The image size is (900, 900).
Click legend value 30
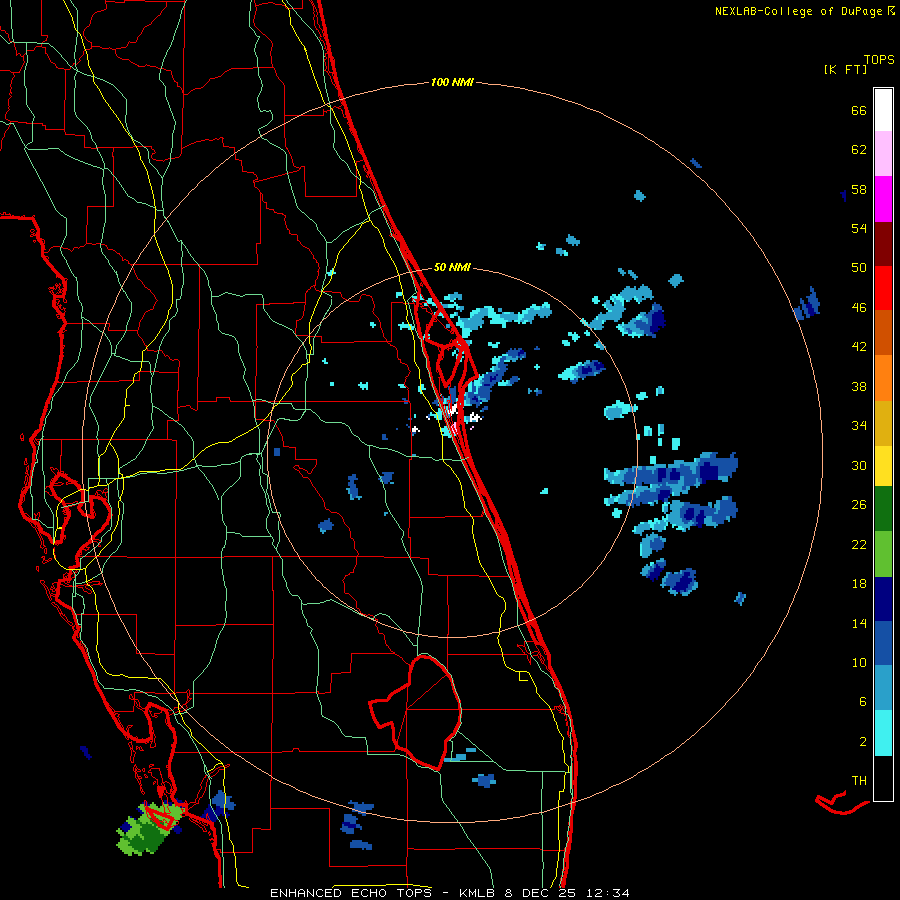pyautogui.click(x=859, y=465)
